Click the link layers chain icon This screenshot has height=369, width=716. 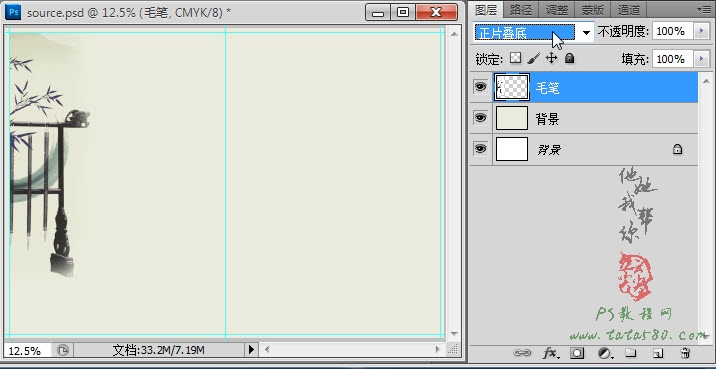point(521,353)
